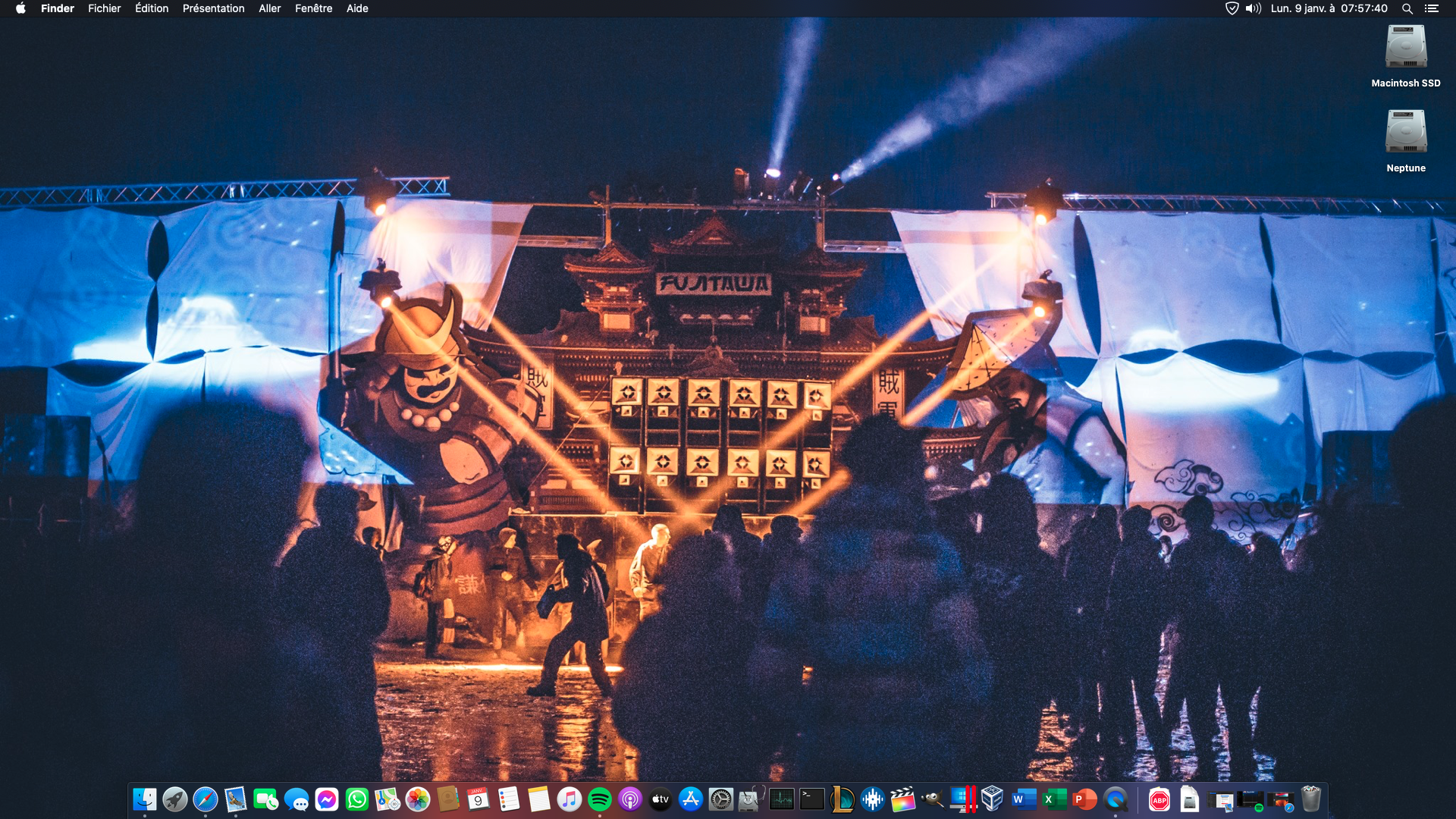Viewport: 1456px width, 819px height.
Task: Open Activity Monitor dock icon
Action: click(x=781, y=799)
